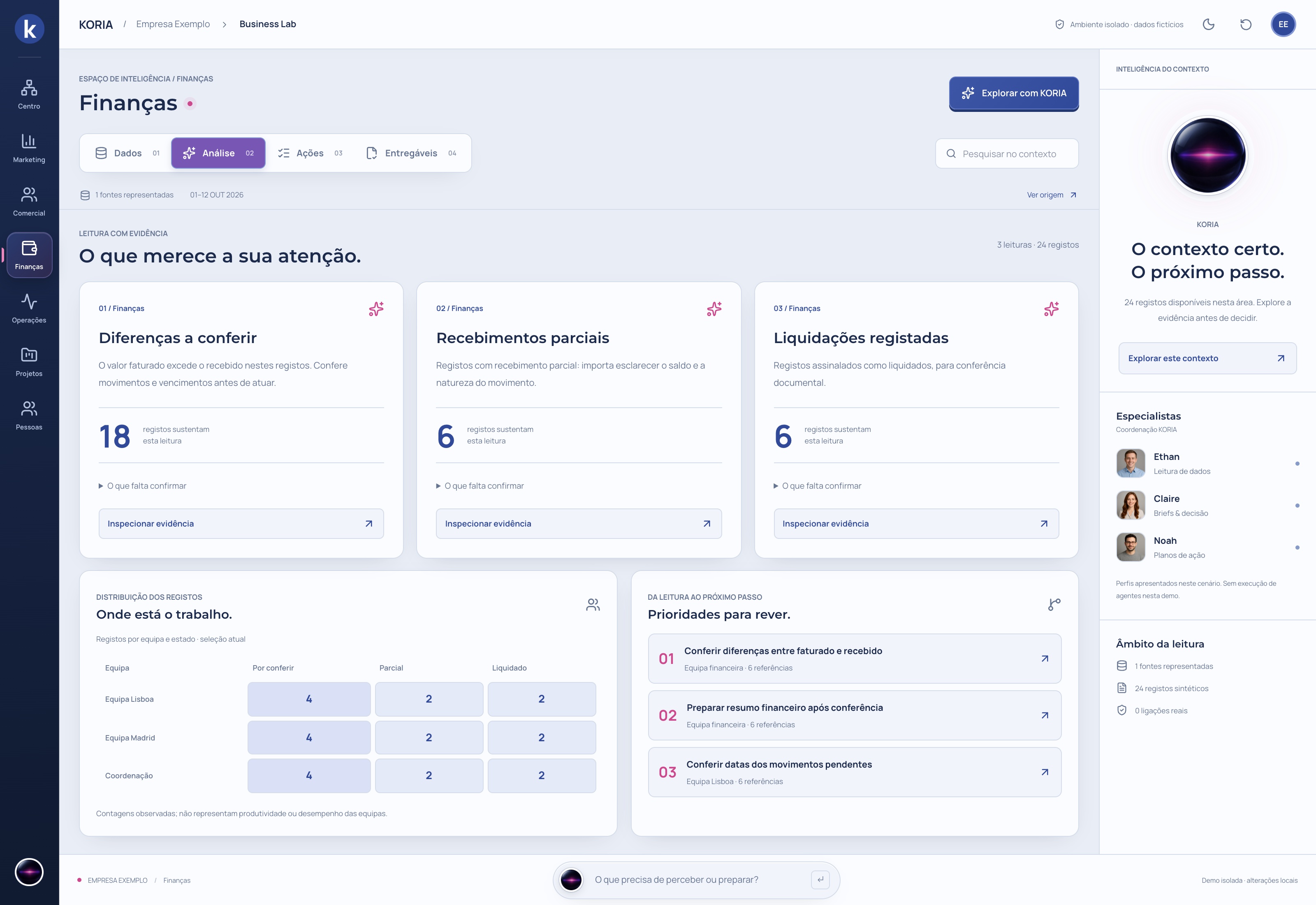Click Empresa Exemplo in the breadcrumb
The width and height of the screenshot is (1316, 905).
173,24
